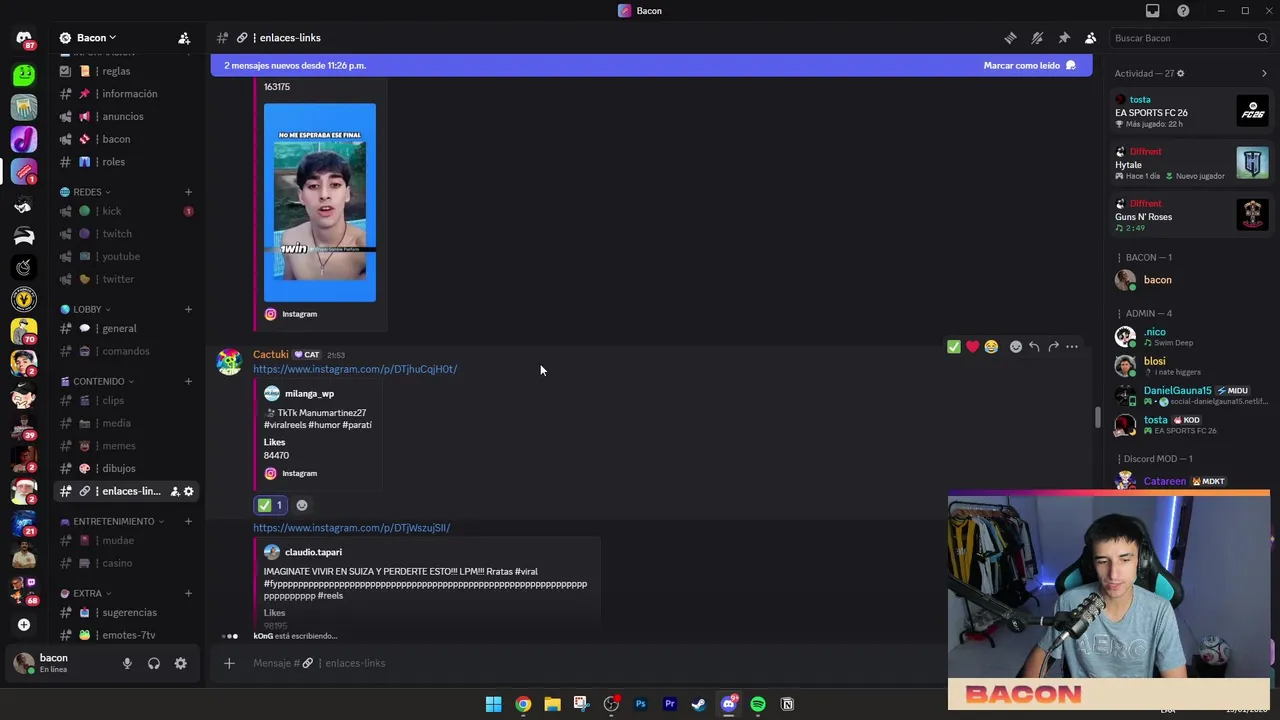Open member DanielGauna15 in the list

tap(1191, 395)
